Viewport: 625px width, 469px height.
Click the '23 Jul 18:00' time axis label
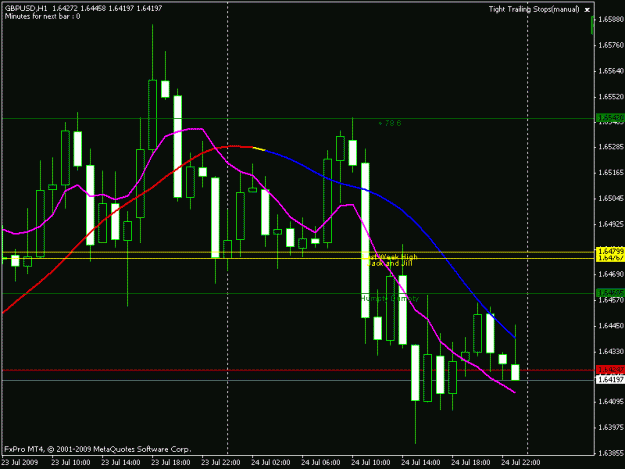171,462
